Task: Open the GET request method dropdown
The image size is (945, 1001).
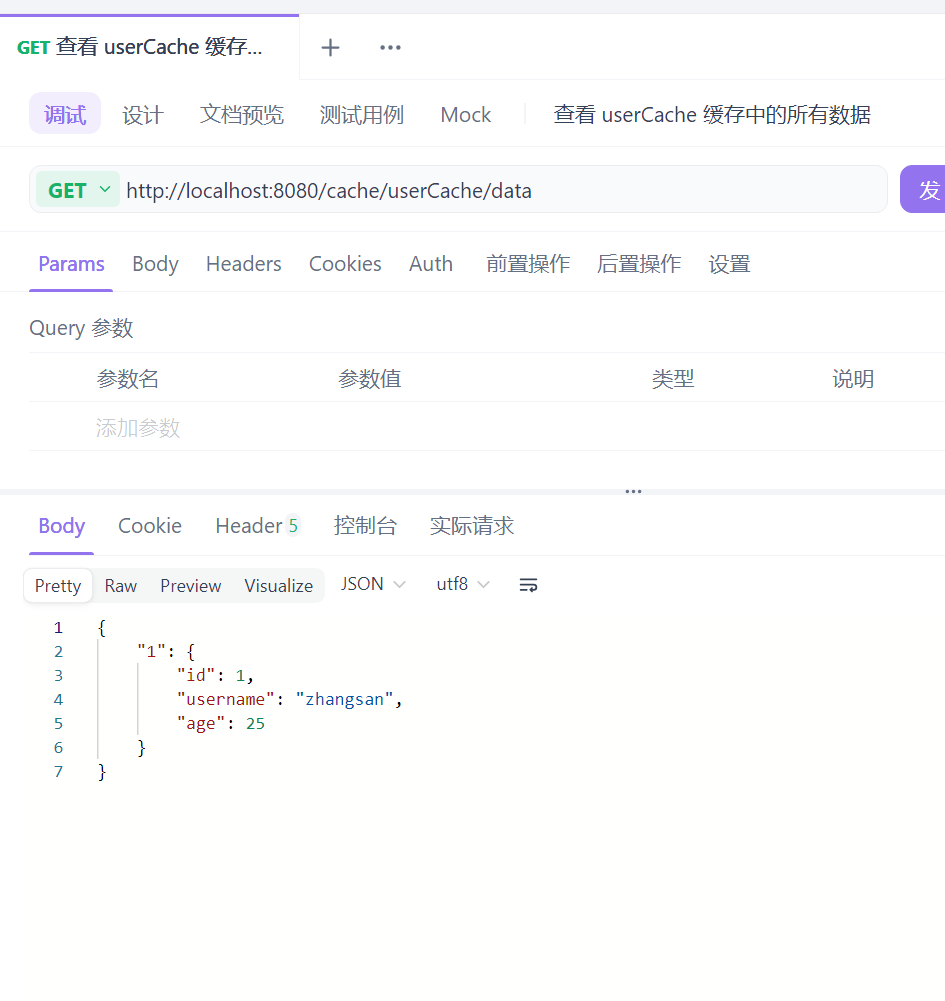Action: tap(77, 189)
